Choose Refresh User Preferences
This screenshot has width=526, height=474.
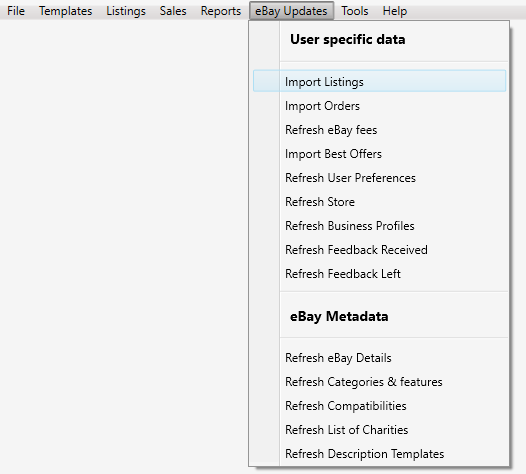tap(379, 178)
